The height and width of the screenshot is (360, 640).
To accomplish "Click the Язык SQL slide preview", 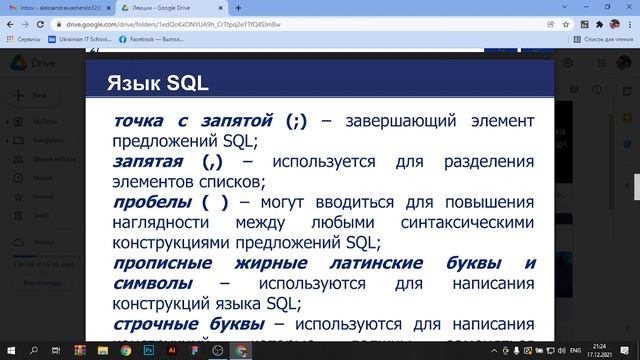I will pyautogui.click(x=320, y=200).
